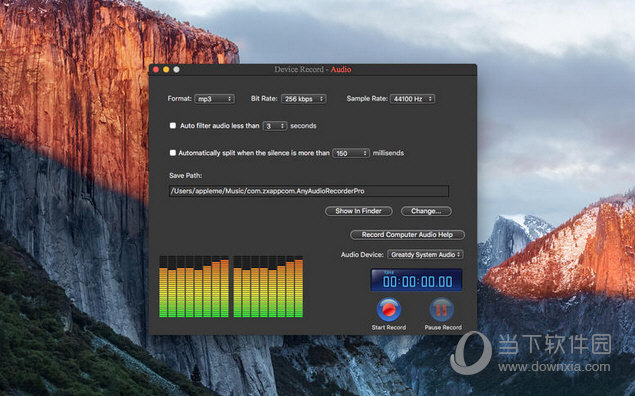Enable Automatically split when silence checkbox
This screenshot has width=635, height=396.
tap(173, 153)
